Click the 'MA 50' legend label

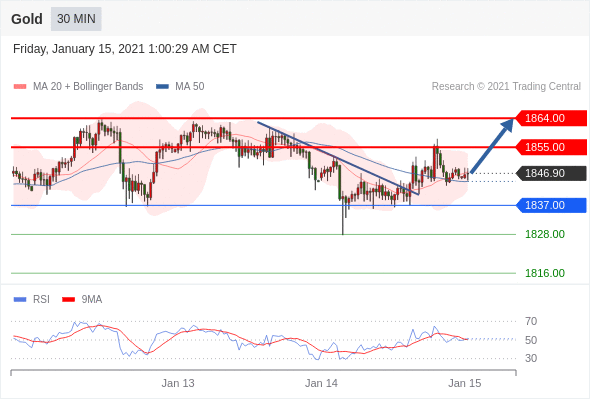pos(190,87)
